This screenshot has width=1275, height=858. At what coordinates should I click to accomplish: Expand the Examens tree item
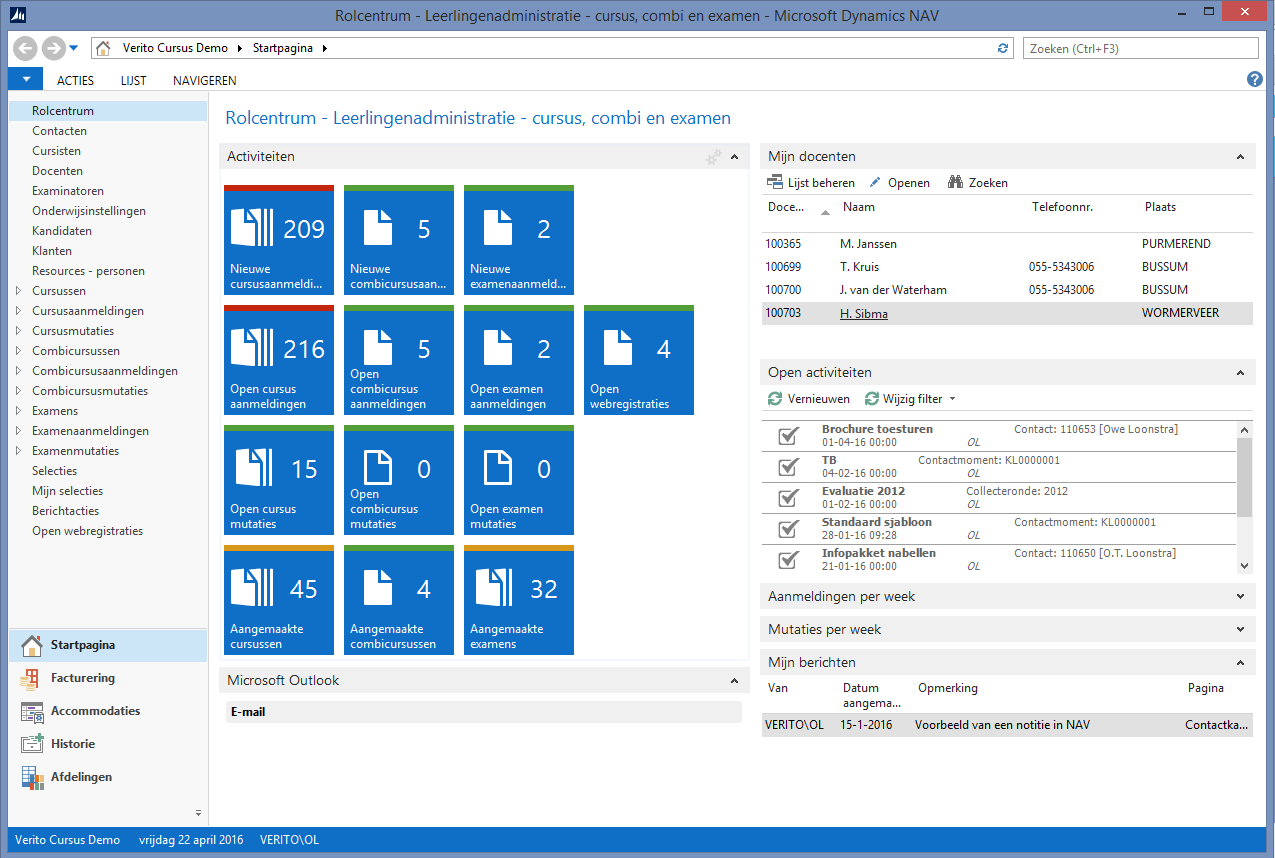pos(18,411)
